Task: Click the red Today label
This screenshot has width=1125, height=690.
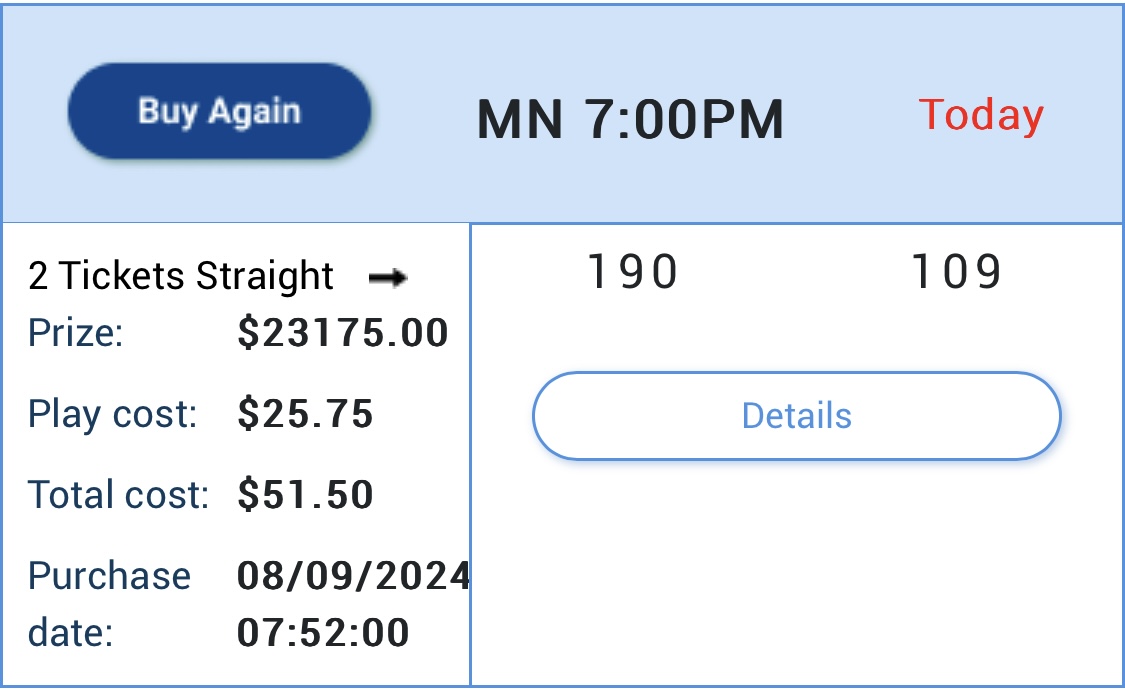Action: (x=981, y=115)
